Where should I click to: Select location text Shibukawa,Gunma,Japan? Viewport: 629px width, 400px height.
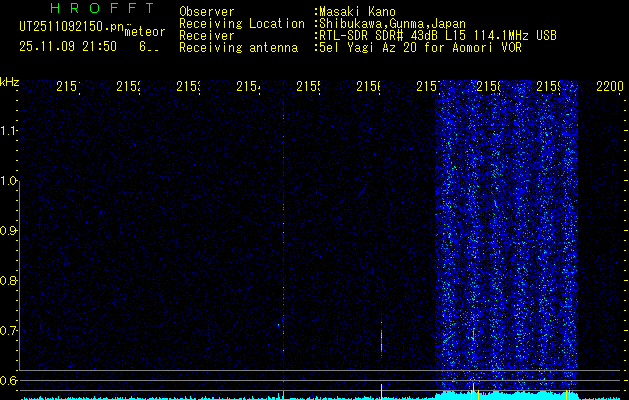pos(392,24)
